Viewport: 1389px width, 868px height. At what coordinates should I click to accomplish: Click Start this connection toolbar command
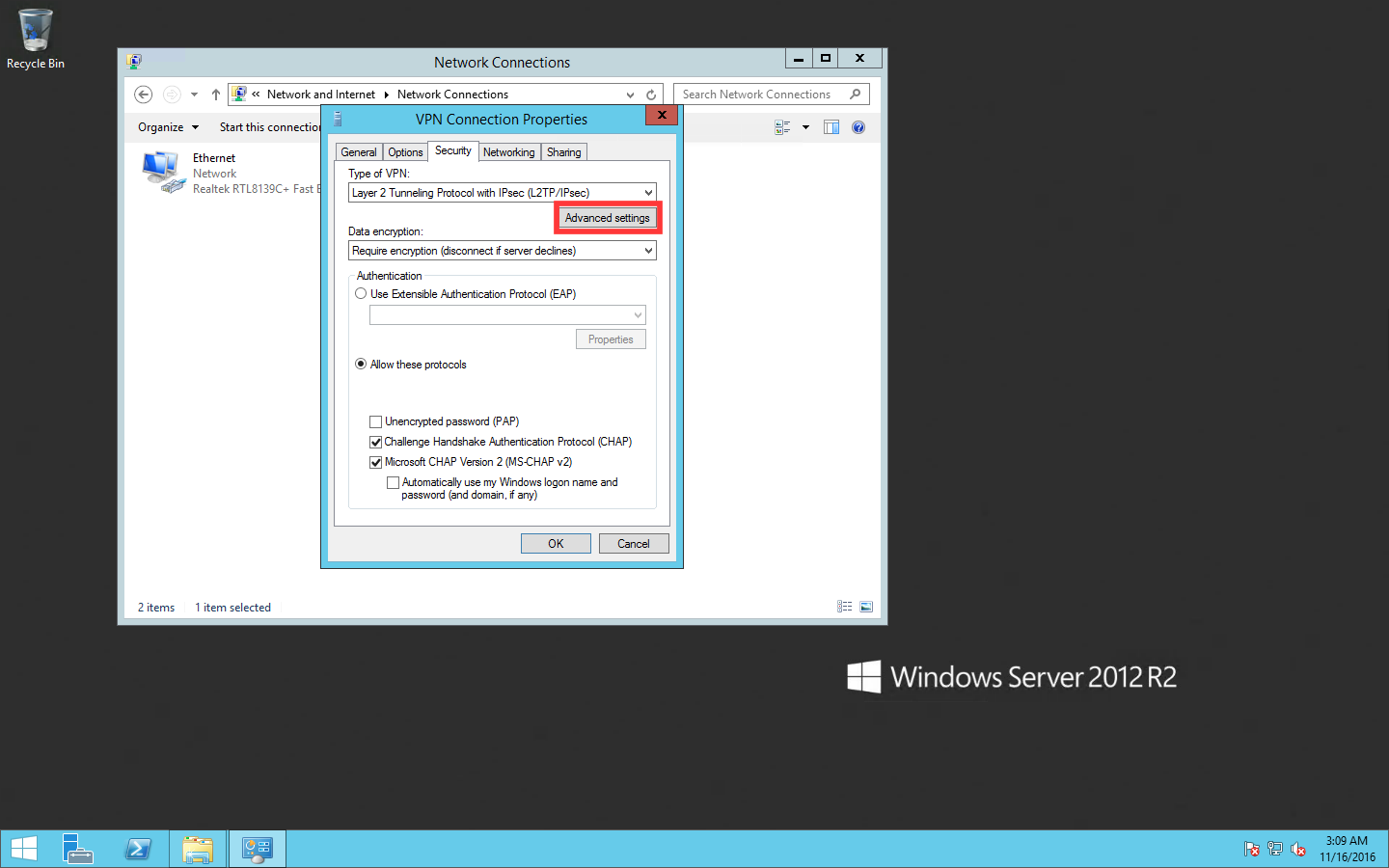click(x=270, y=127)
